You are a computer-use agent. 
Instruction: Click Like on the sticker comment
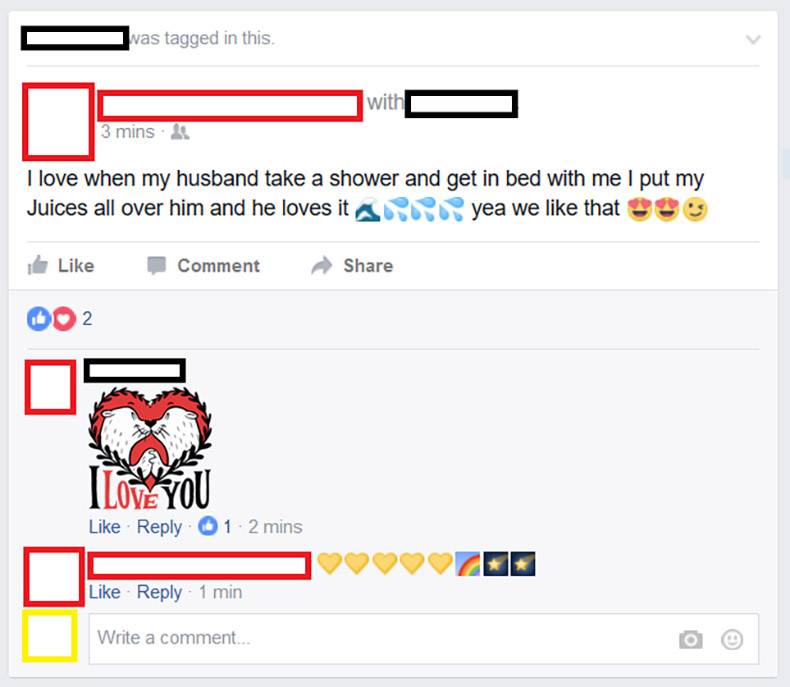105,527
